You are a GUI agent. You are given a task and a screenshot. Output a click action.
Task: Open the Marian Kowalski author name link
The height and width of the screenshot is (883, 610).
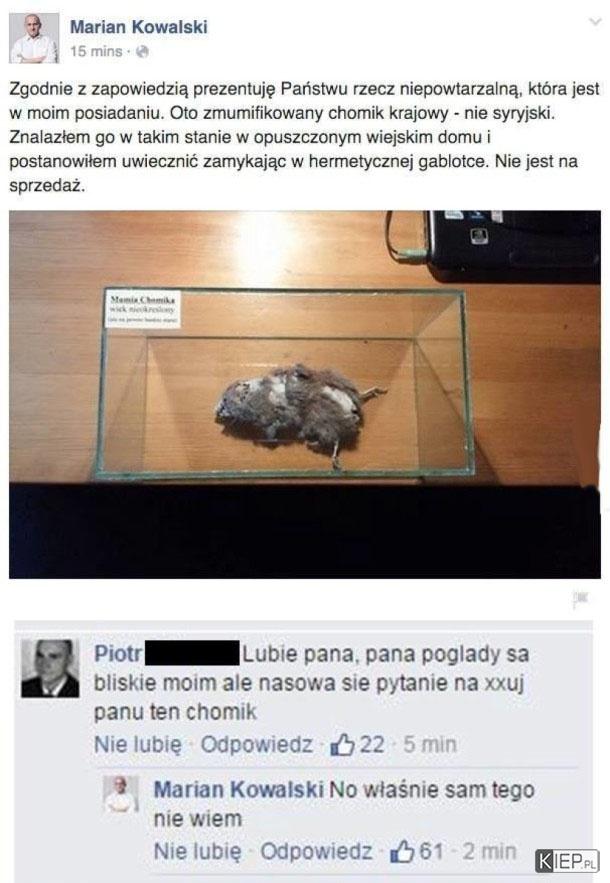pos(139,26)
